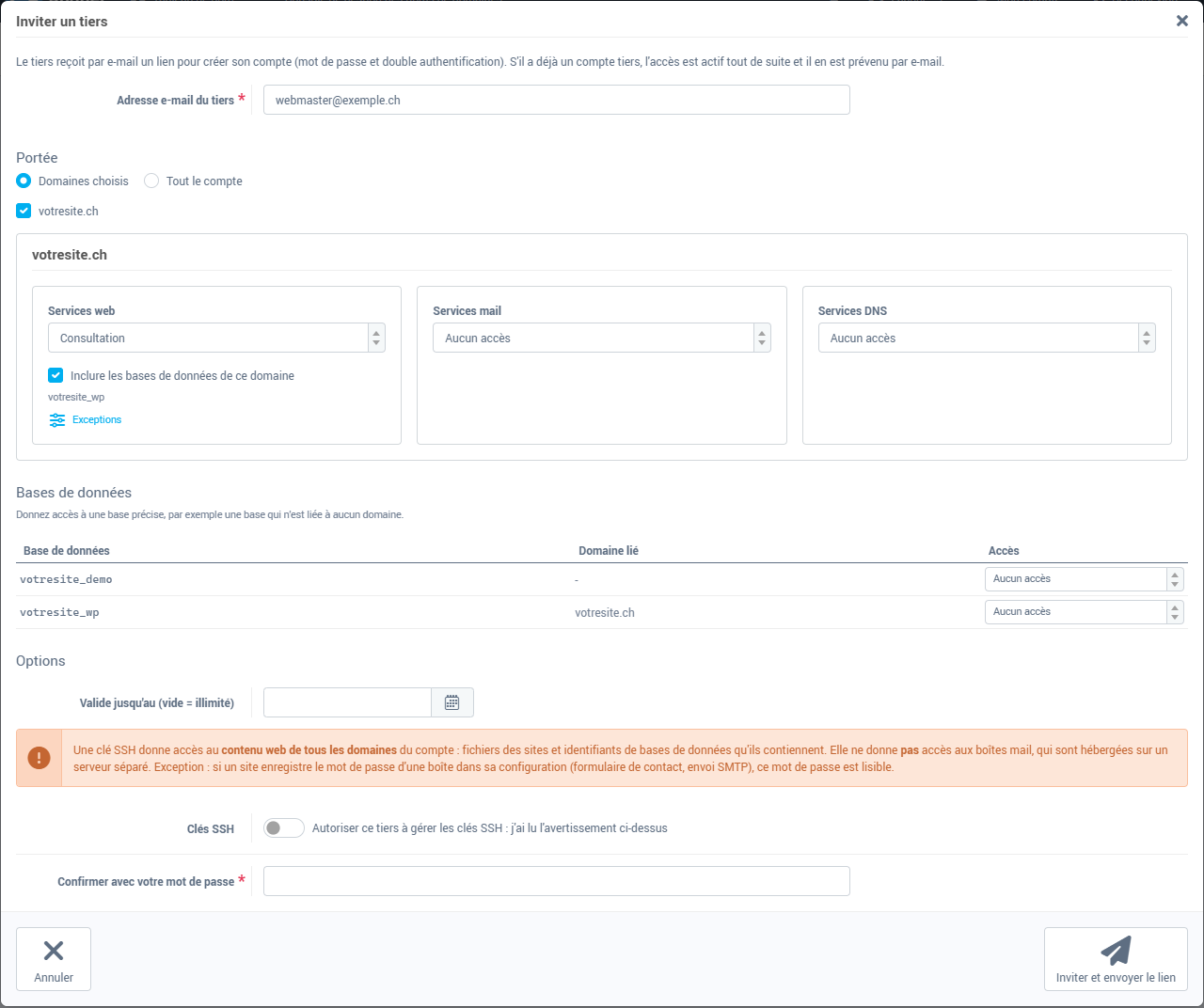Open the Services mail access dropdown

tap(602, 338)
